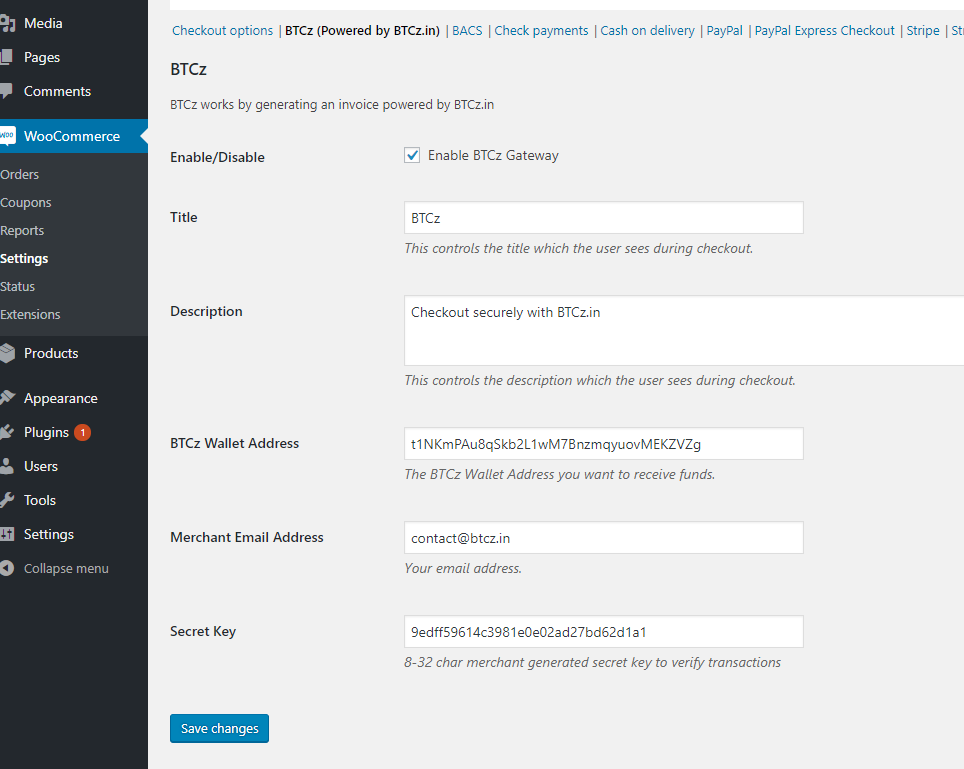Open Plugins via the plug icon

pyautogui.click(x=7, y=432)
